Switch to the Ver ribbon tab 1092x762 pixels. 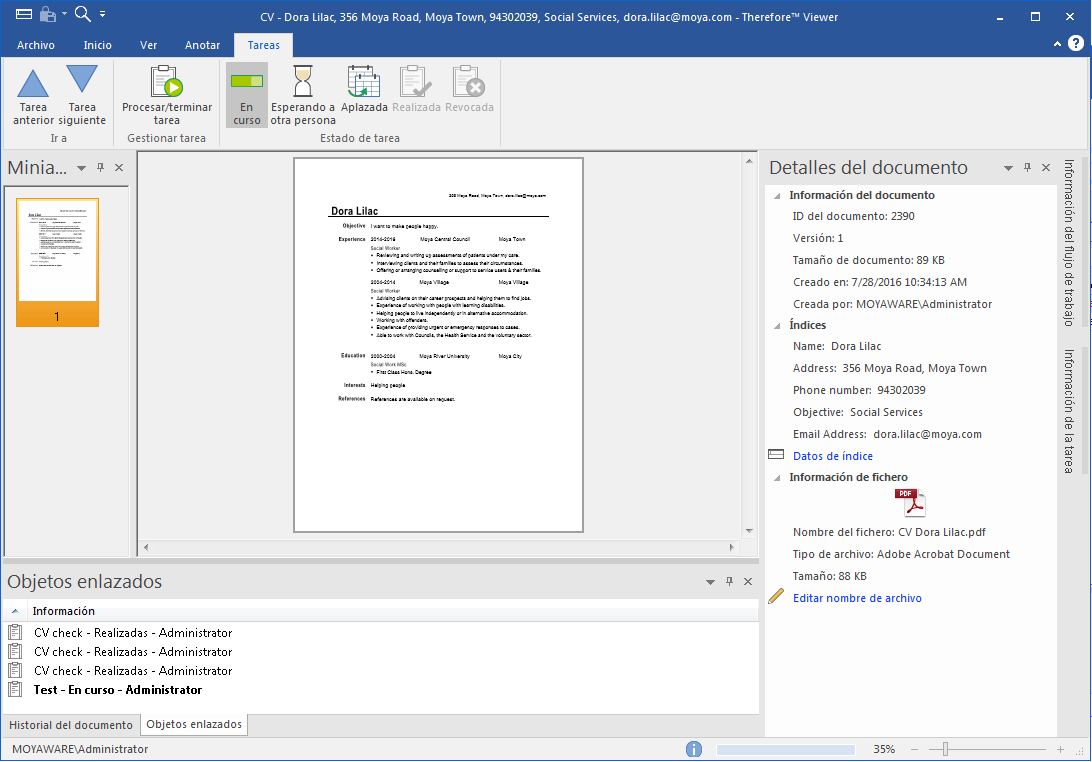coord(148,45)
